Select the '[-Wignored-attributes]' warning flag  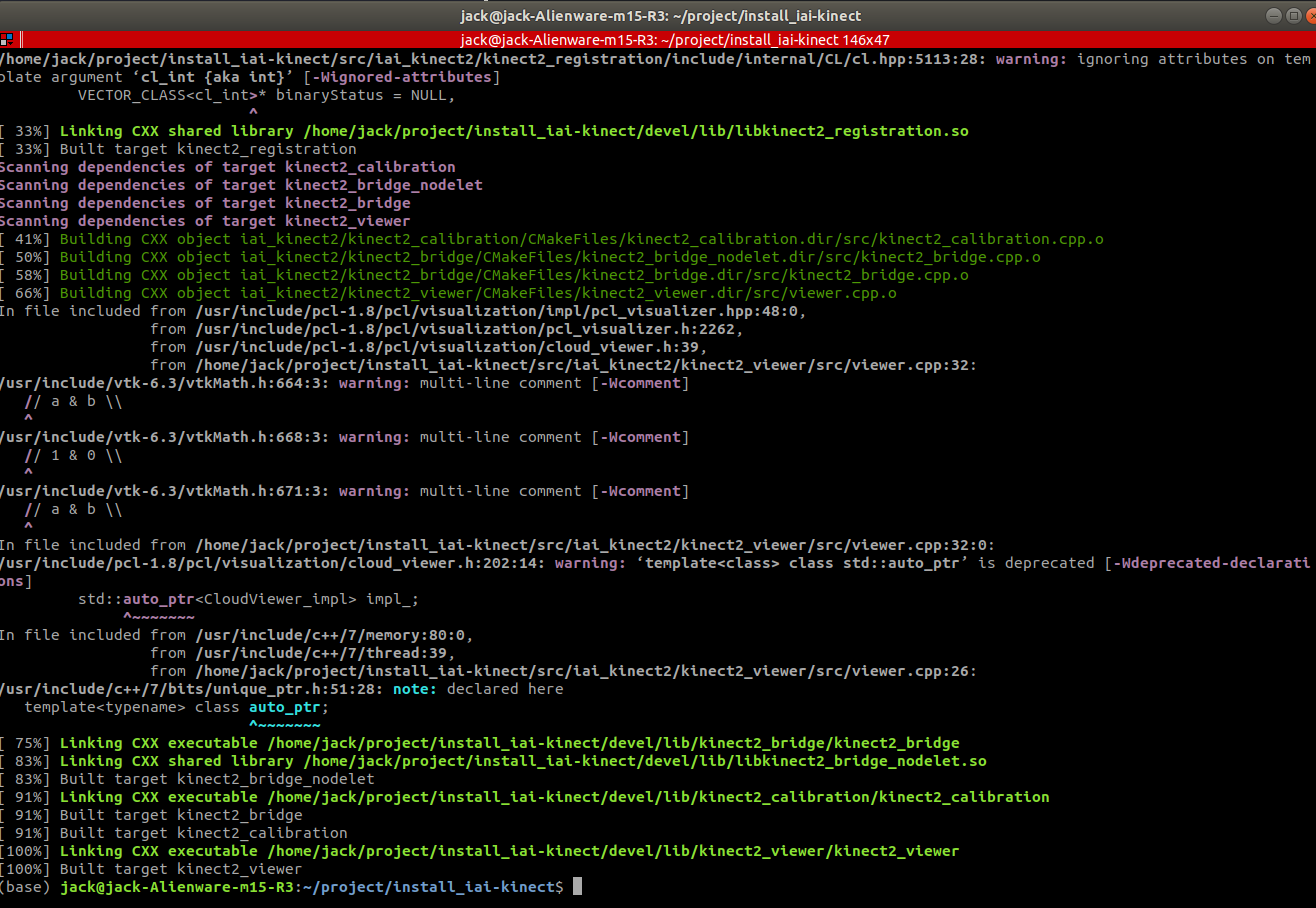click(401, 77)
